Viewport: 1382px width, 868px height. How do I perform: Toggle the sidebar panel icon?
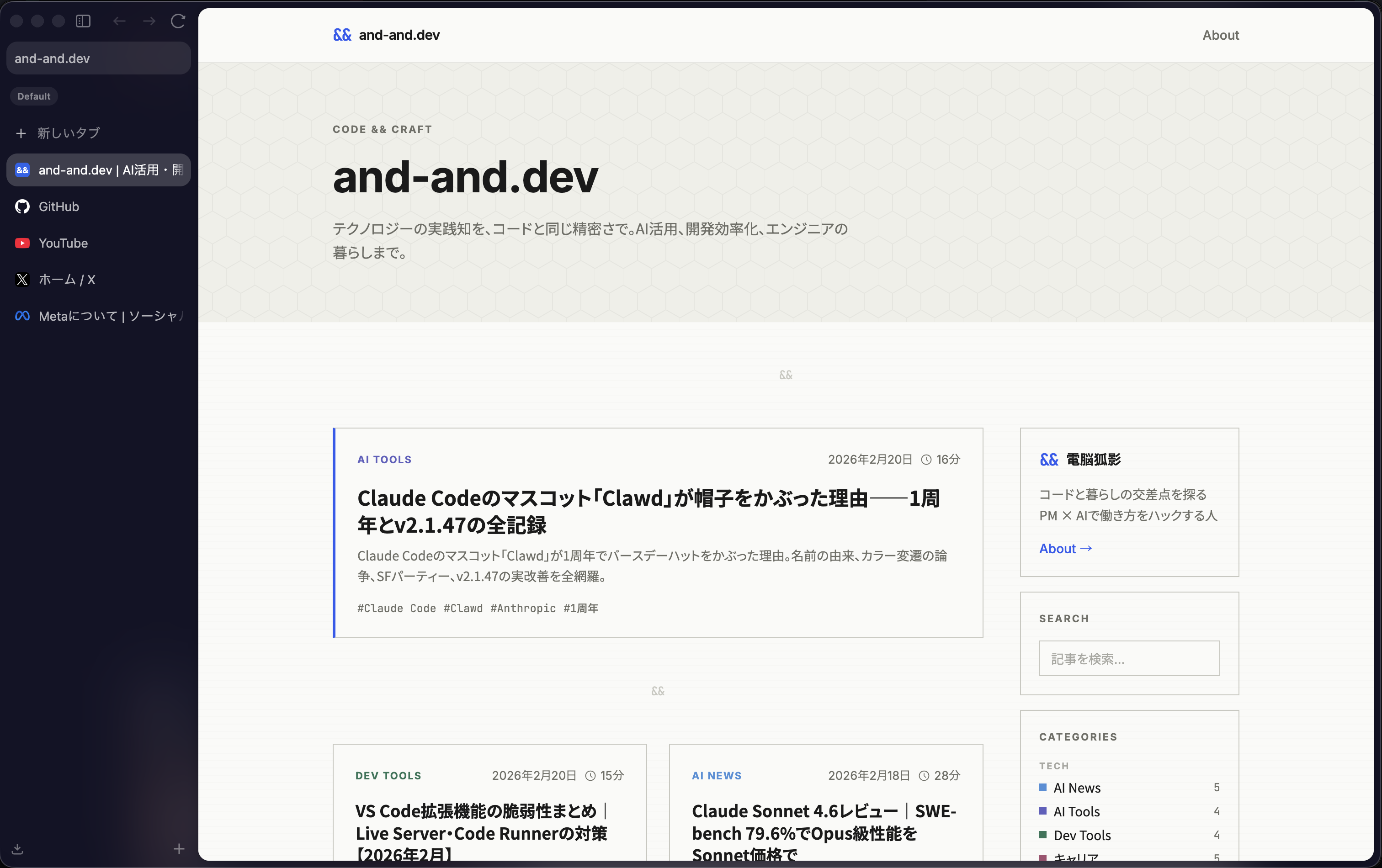[x=83, y=21]
